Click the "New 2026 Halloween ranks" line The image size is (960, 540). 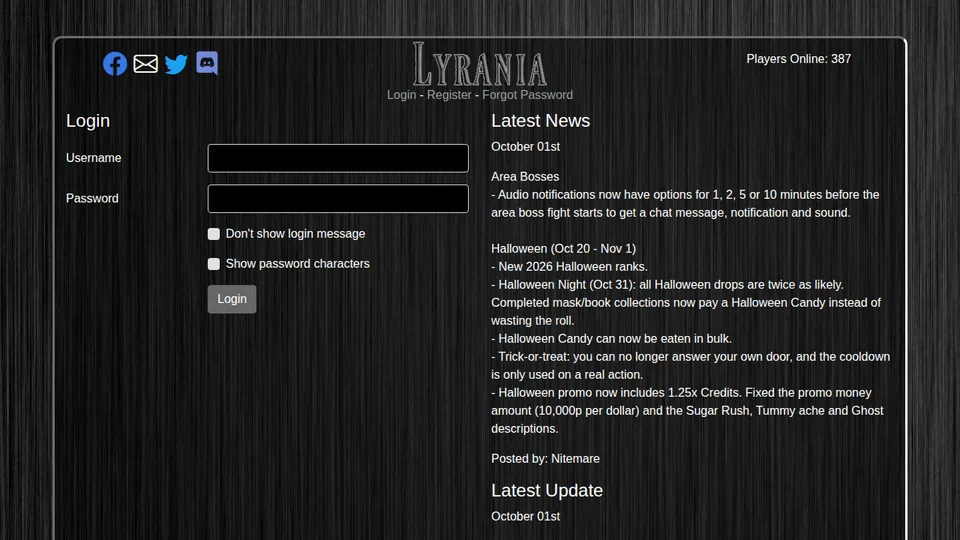click(569, 266)
